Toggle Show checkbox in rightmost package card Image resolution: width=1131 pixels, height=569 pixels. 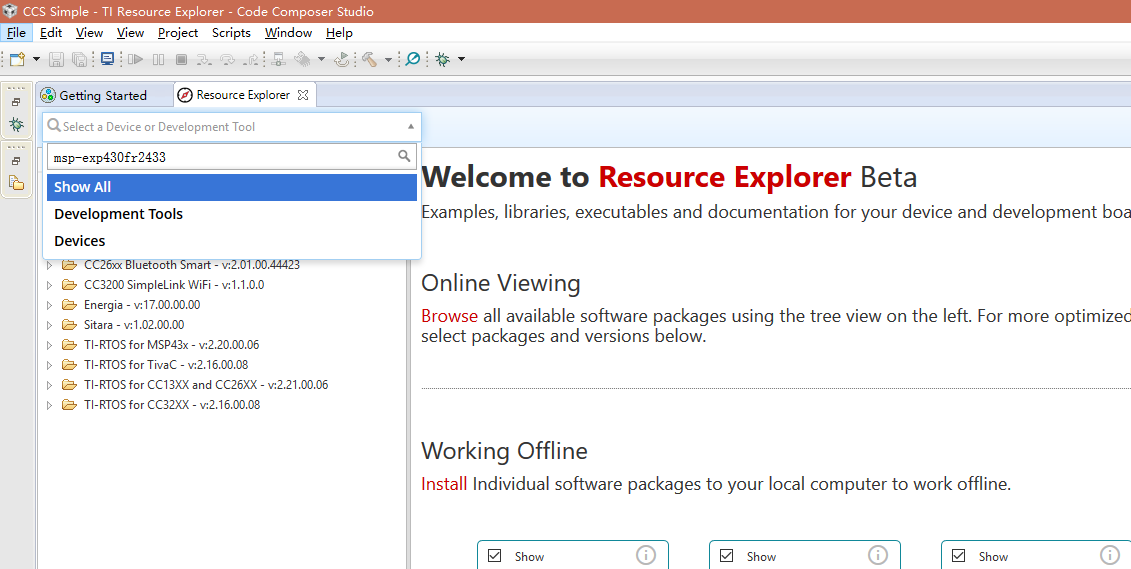coord(959,555)
